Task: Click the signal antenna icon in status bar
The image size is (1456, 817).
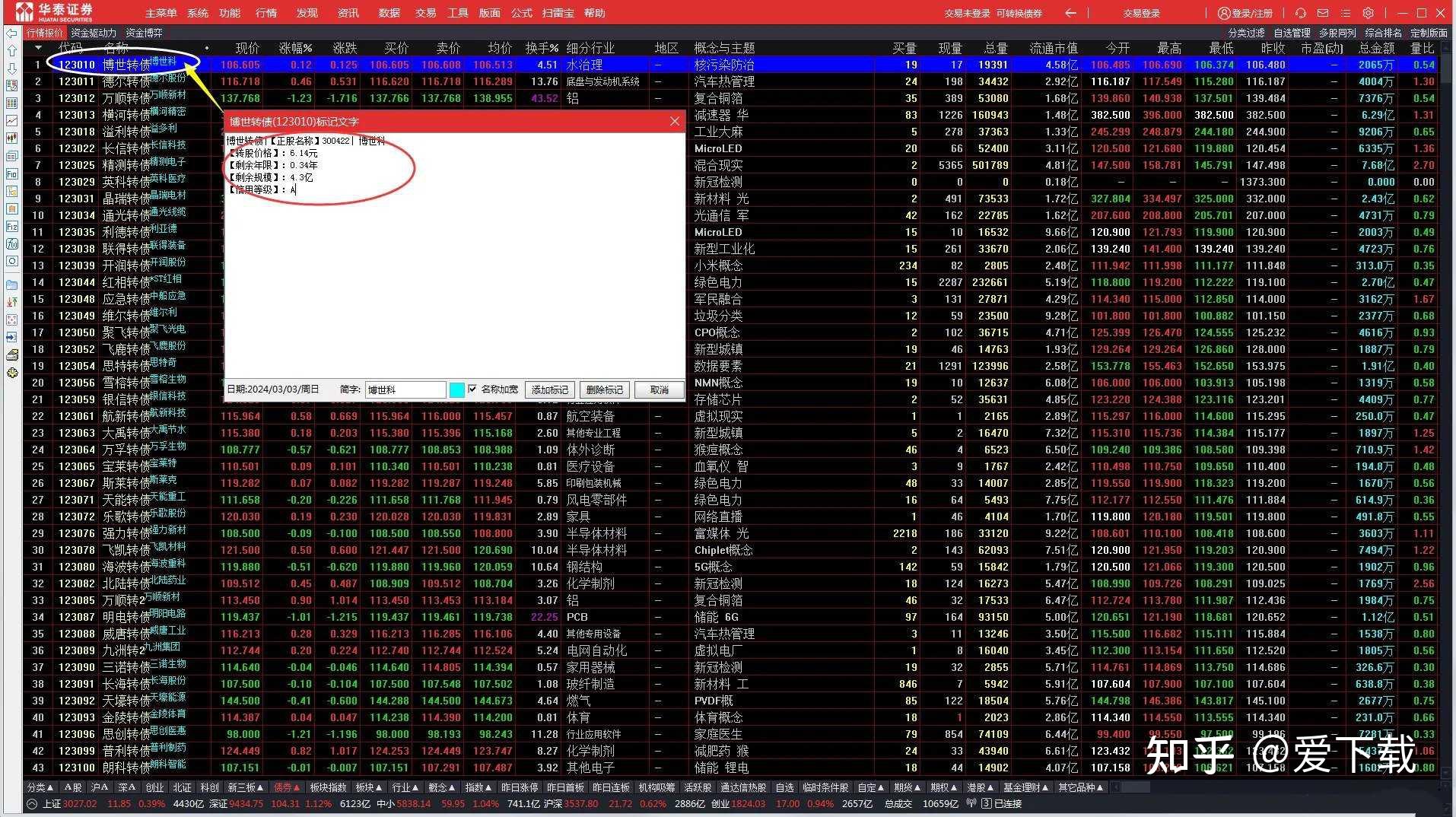Action: point(971,803)
